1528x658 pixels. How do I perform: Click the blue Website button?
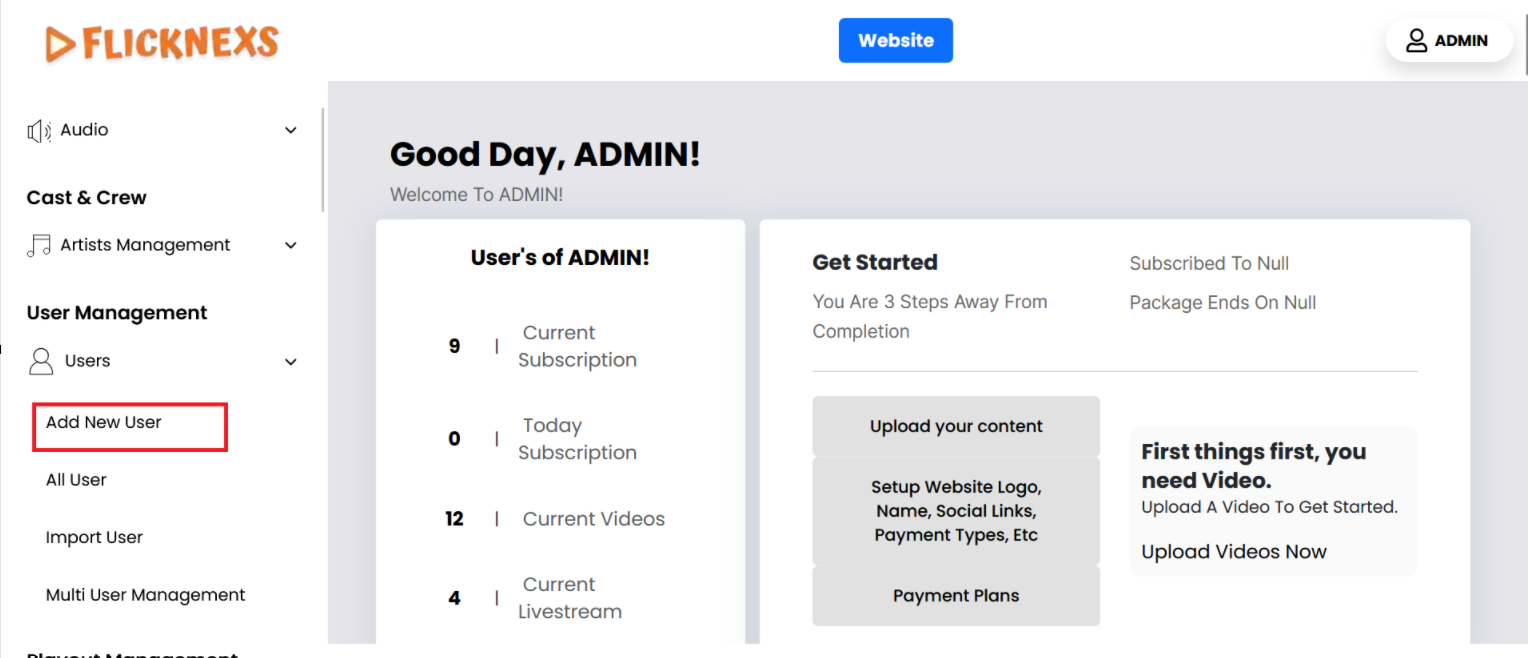click(895, 41)
